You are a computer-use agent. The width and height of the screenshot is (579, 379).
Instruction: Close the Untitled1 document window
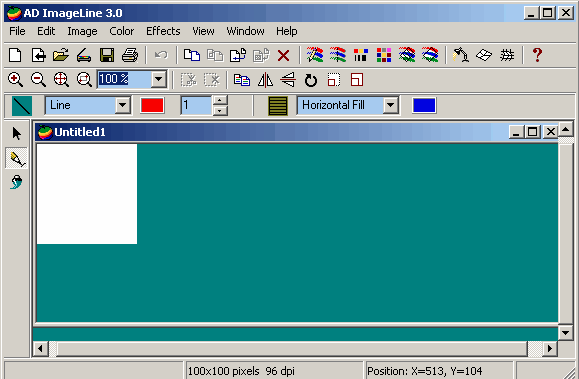551,132
